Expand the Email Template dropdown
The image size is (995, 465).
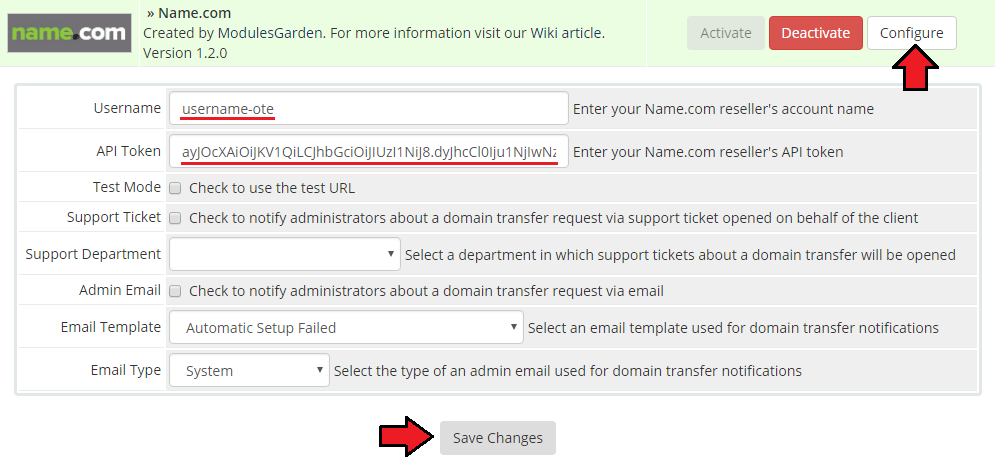click(x=346, y=327)
